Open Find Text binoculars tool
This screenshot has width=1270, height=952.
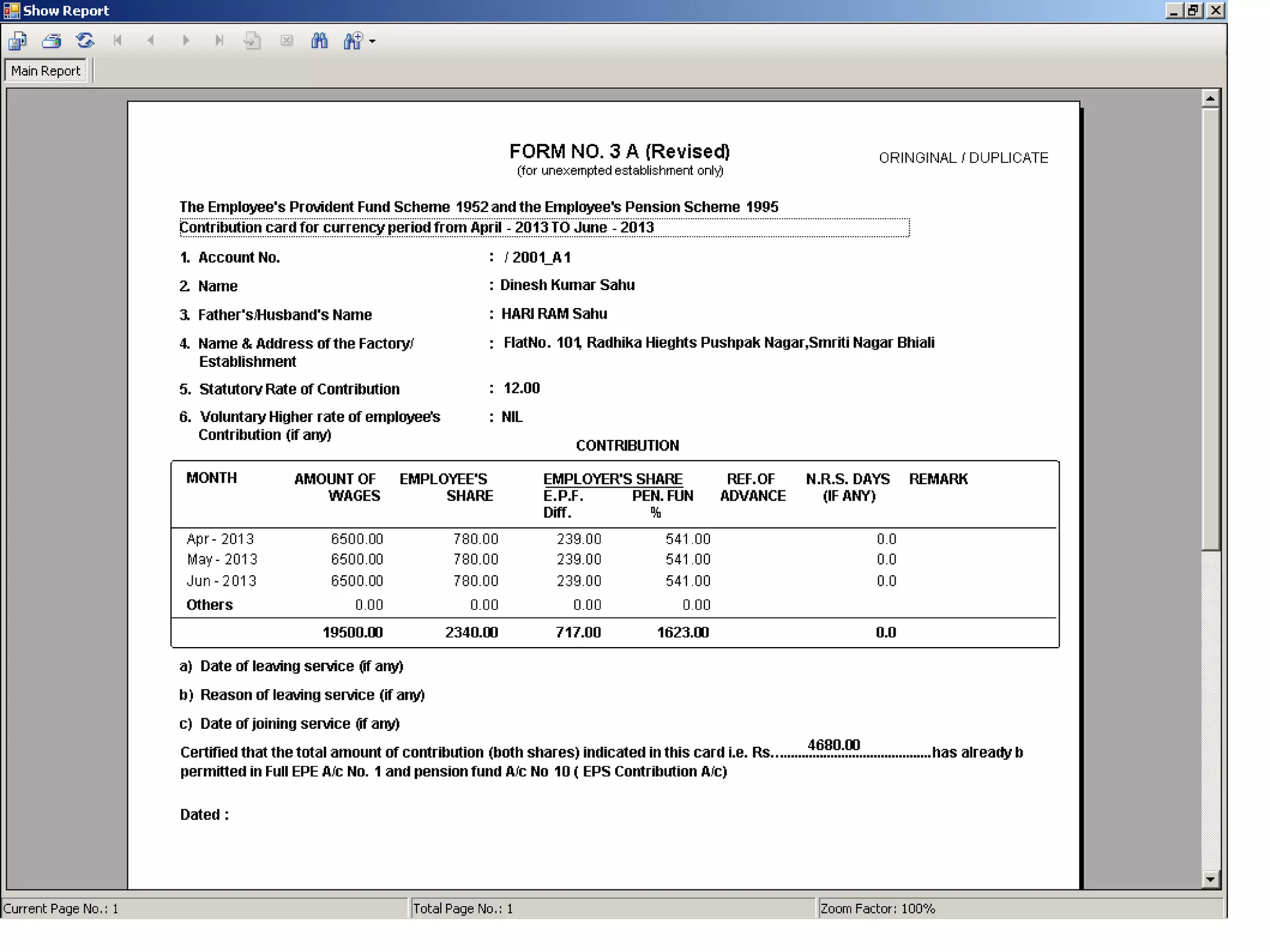tap(319, 41)
